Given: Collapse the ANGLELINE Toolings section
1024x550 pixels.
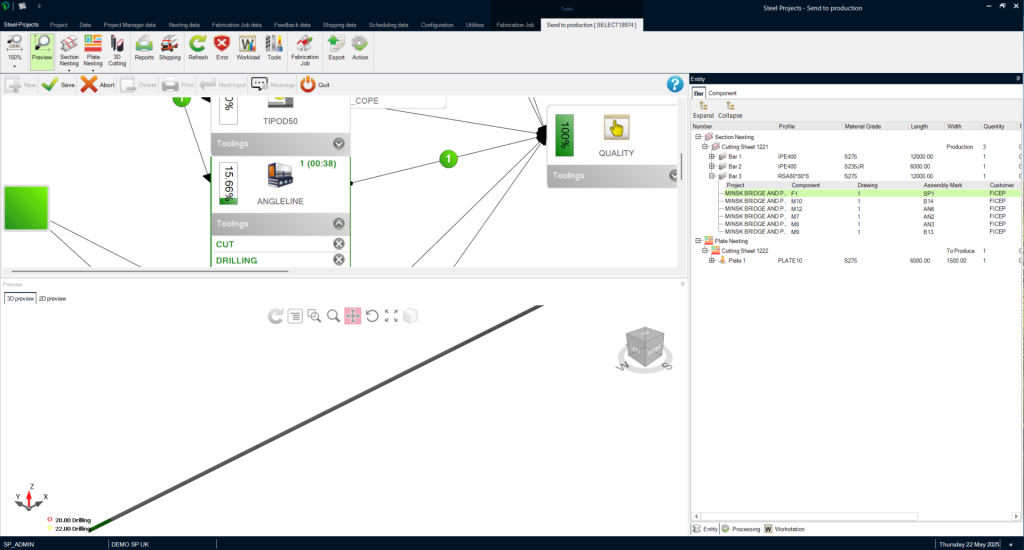Looking at the screenshot, I should coord(339,225).
